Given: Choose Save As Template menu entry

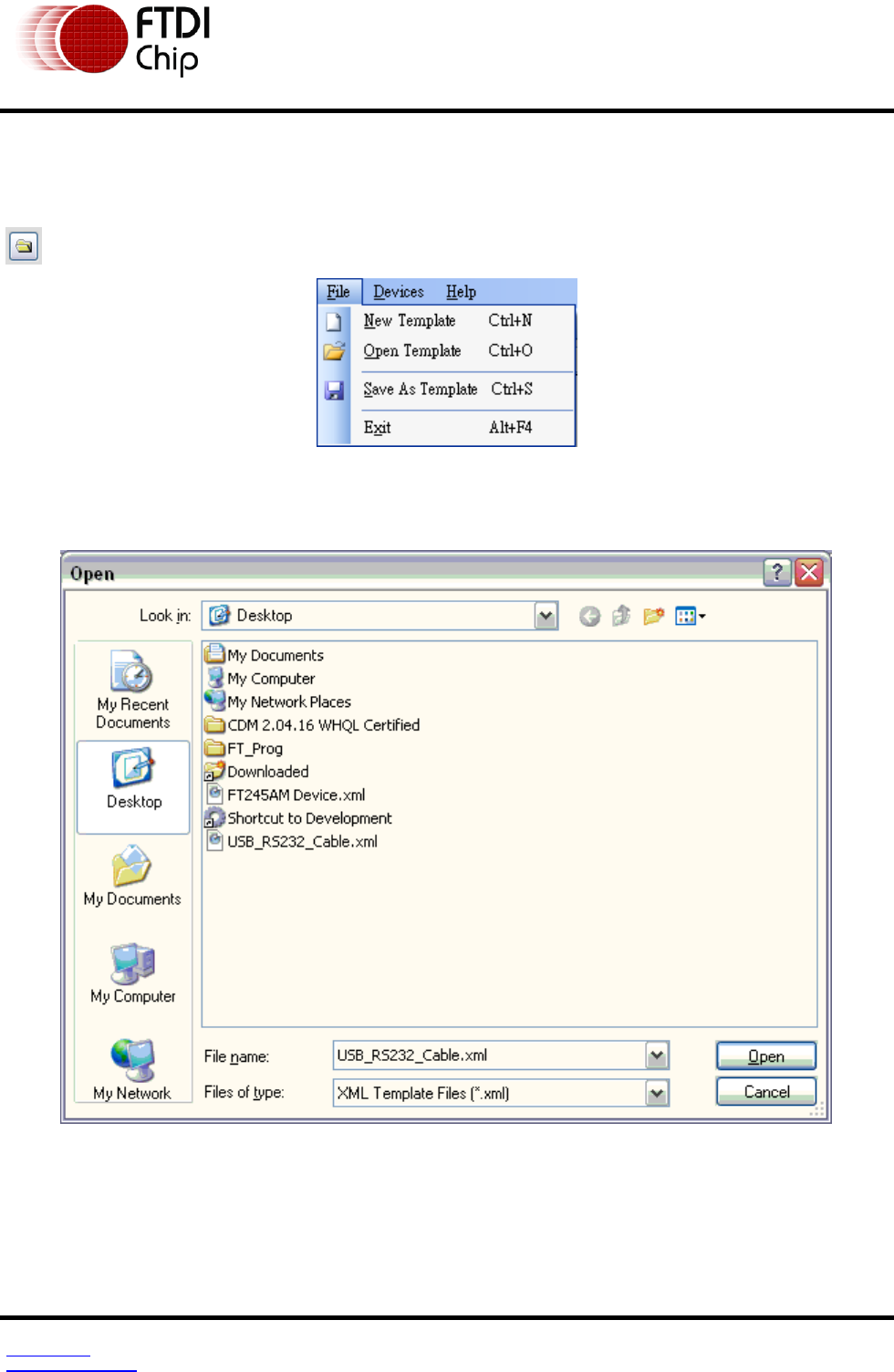Looking at the screenshot, I should [x=447, y=390].
